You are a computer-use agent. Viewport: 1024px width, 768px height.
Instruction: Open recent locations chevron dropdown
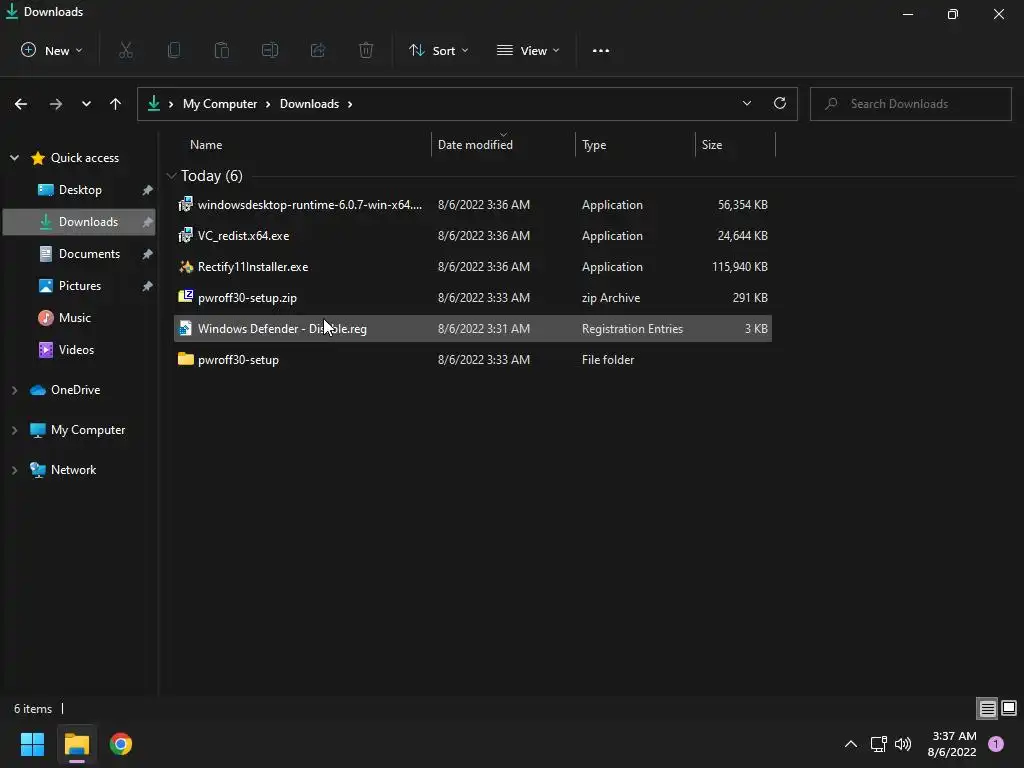pyautogui.click(x=86, y=104)
